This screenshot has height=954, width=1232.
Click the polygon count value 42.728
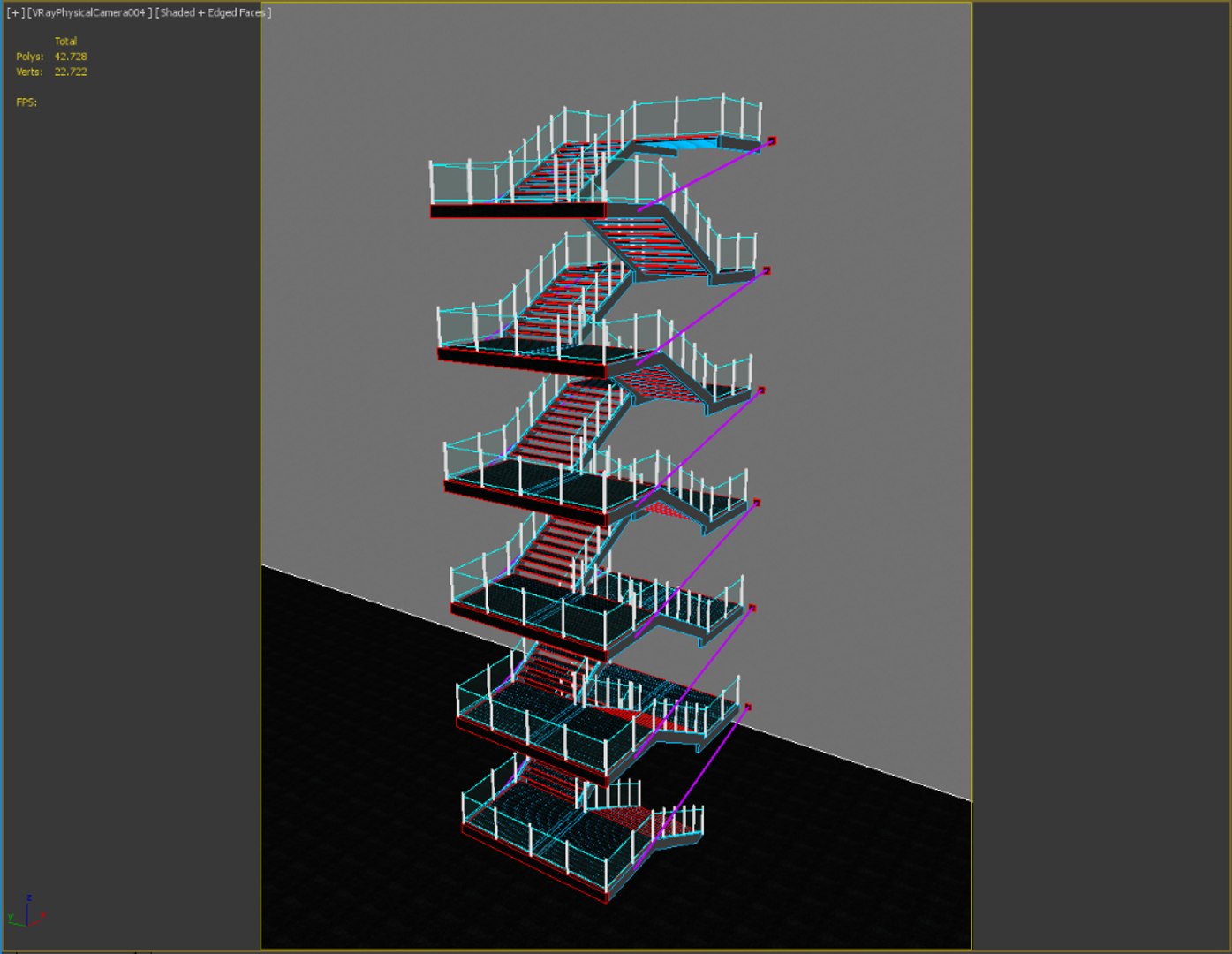(x=71, y=57)
